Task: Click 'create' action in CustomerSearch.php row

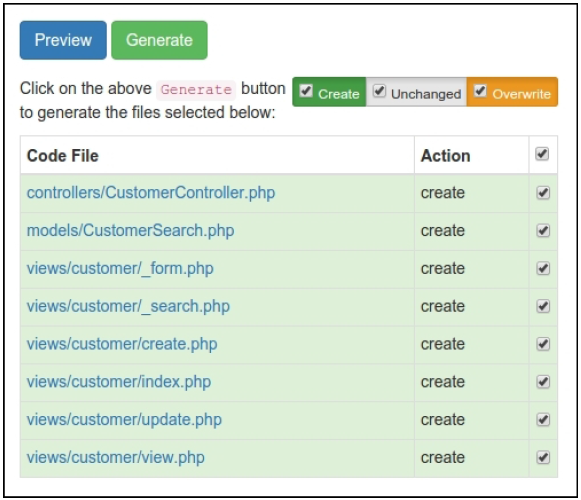Action: tap(442, 231)
